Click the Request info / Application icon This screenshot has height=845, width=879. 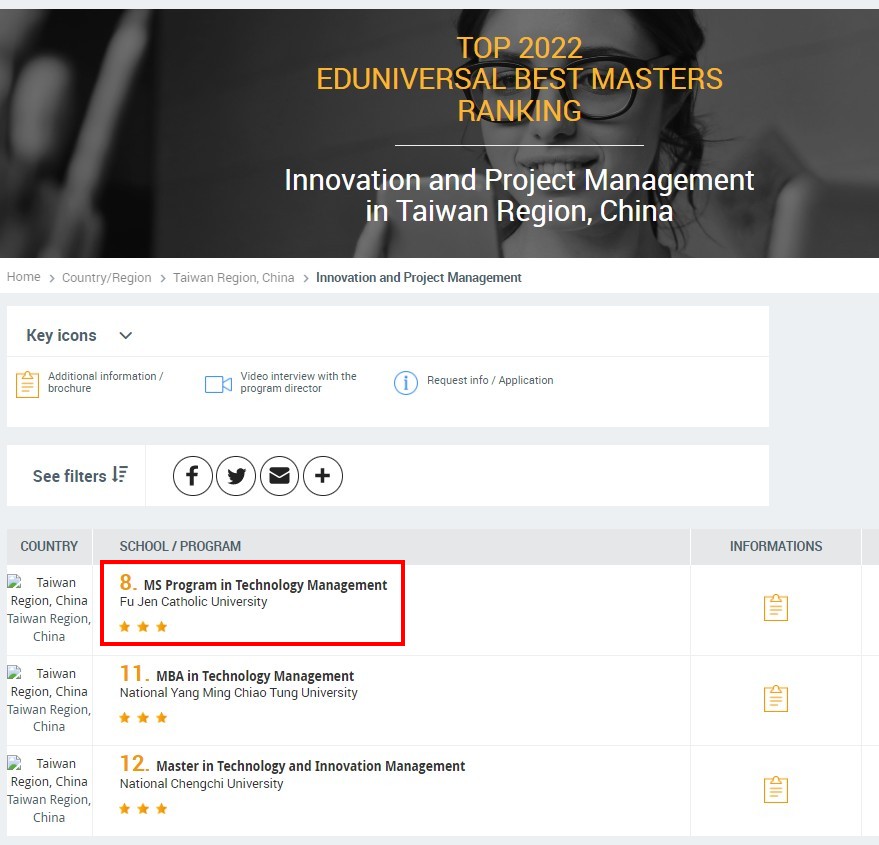[405, 382]
